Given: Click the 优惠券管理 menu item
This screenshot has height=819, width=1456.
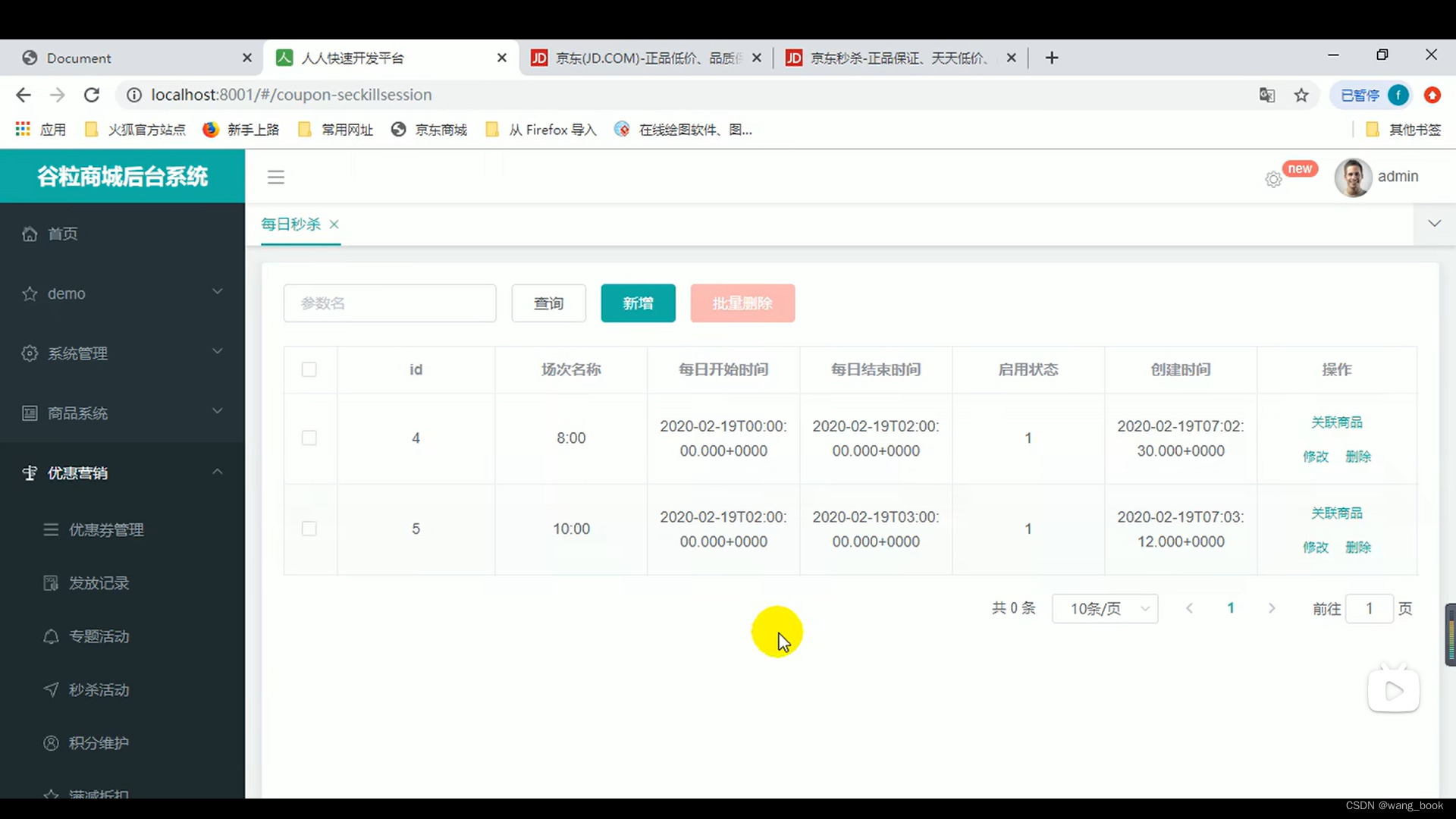Looking at the screenshot, I should click(106, 530).
